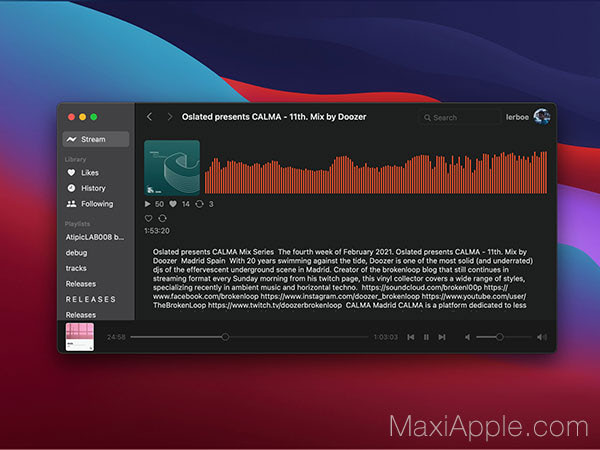Click the heart icon beside Likes
The image size is (600, 450).
[71, 173]
